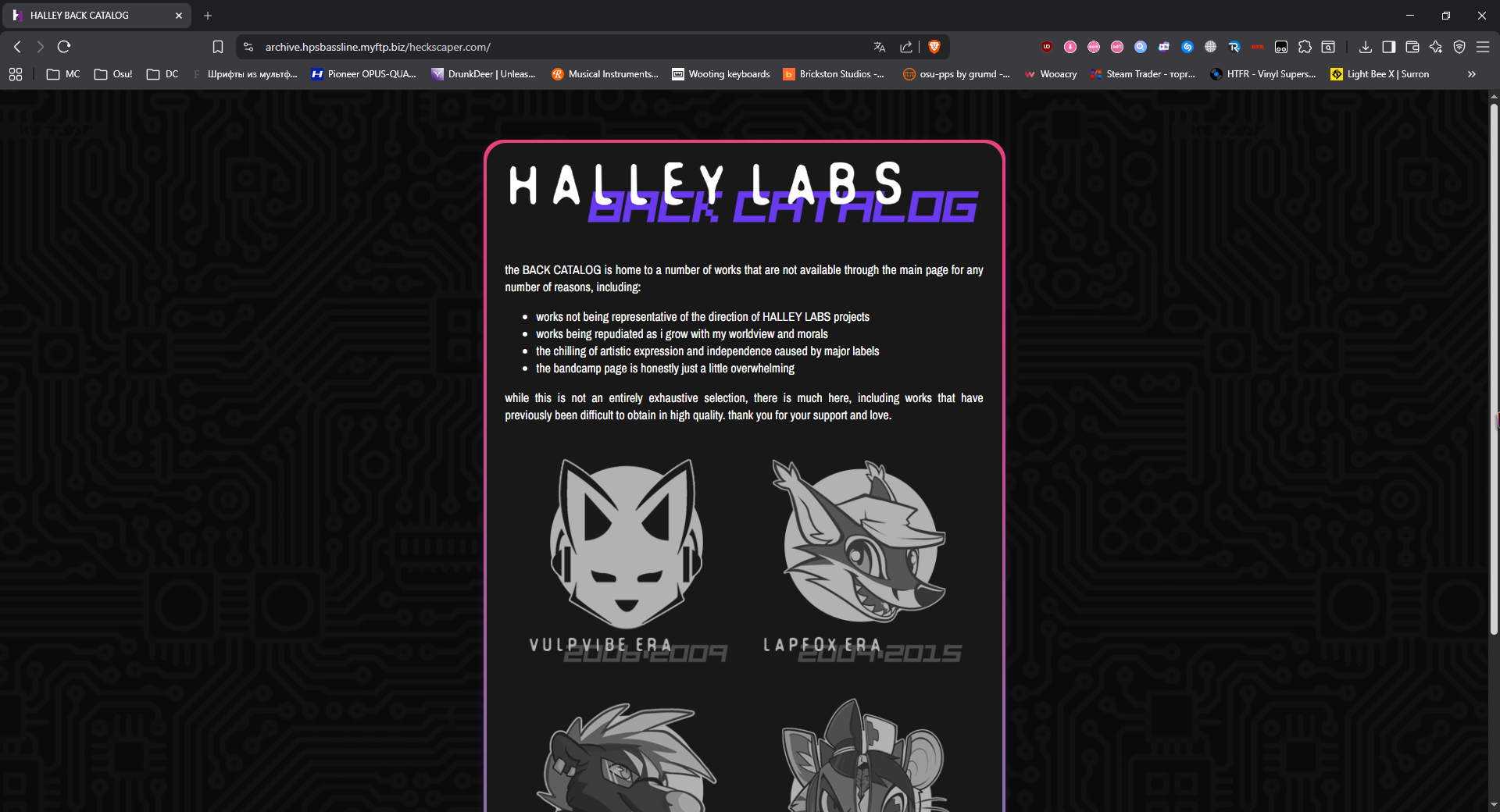Open the Extensions puzzle-piece menu
Image resolution: width=1500 pixels, height=812 pixels.
point(1305,47)
